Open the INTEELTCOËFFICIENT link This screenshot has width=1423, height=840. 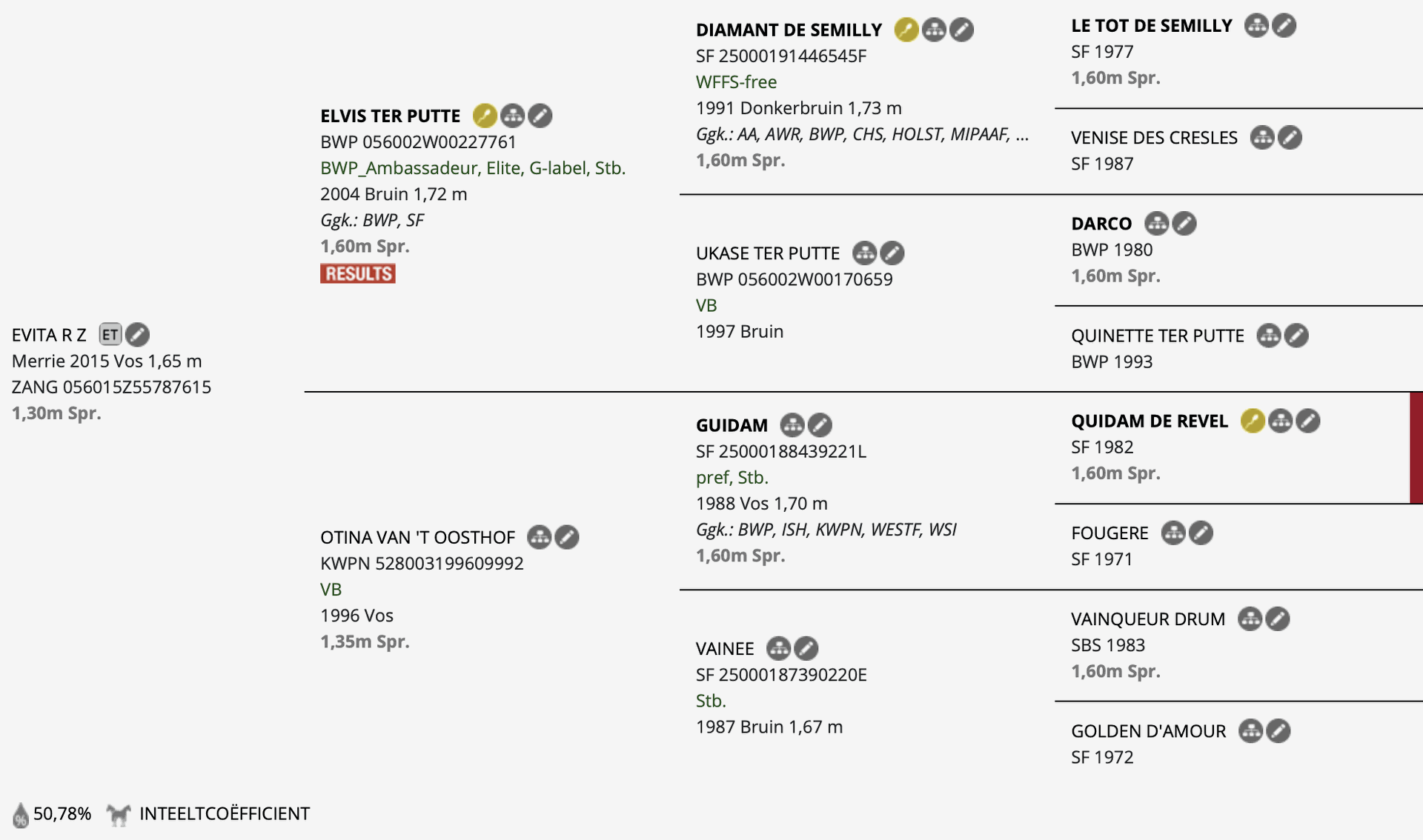(x=225, y=813)
